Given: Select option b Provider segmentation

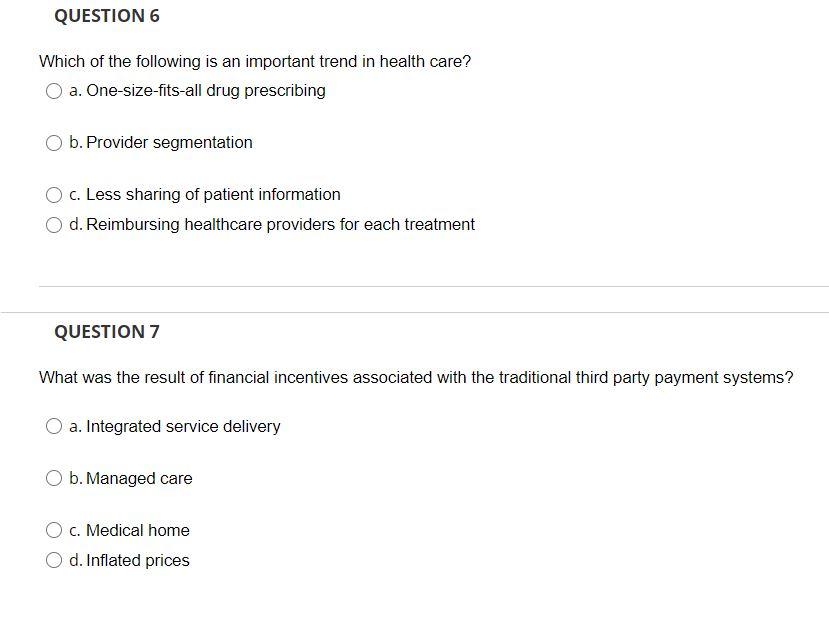Looking at the screenshot, I should click(54, 142).
